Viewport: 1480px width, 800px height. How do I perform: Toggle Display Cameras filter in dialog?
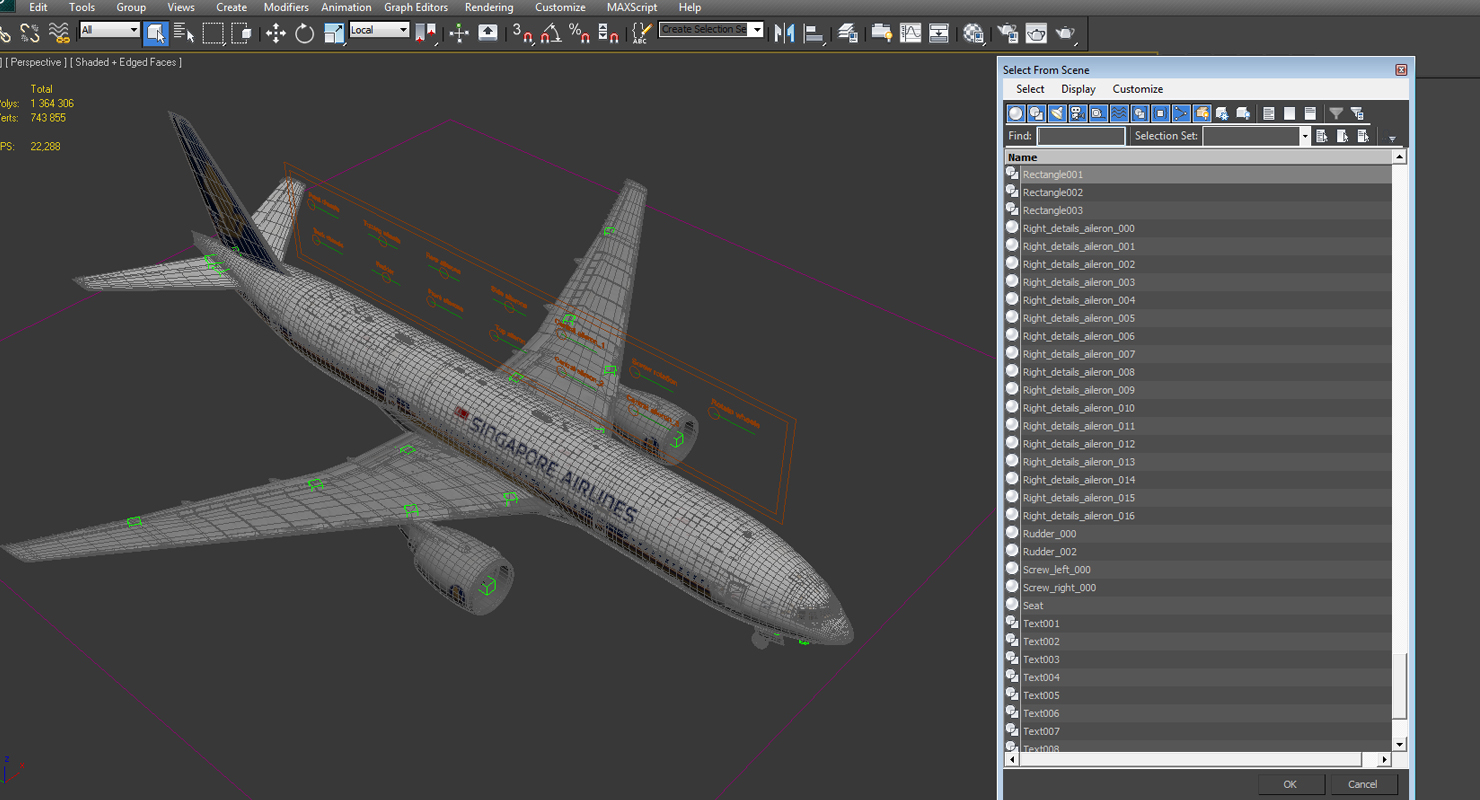1078,113
